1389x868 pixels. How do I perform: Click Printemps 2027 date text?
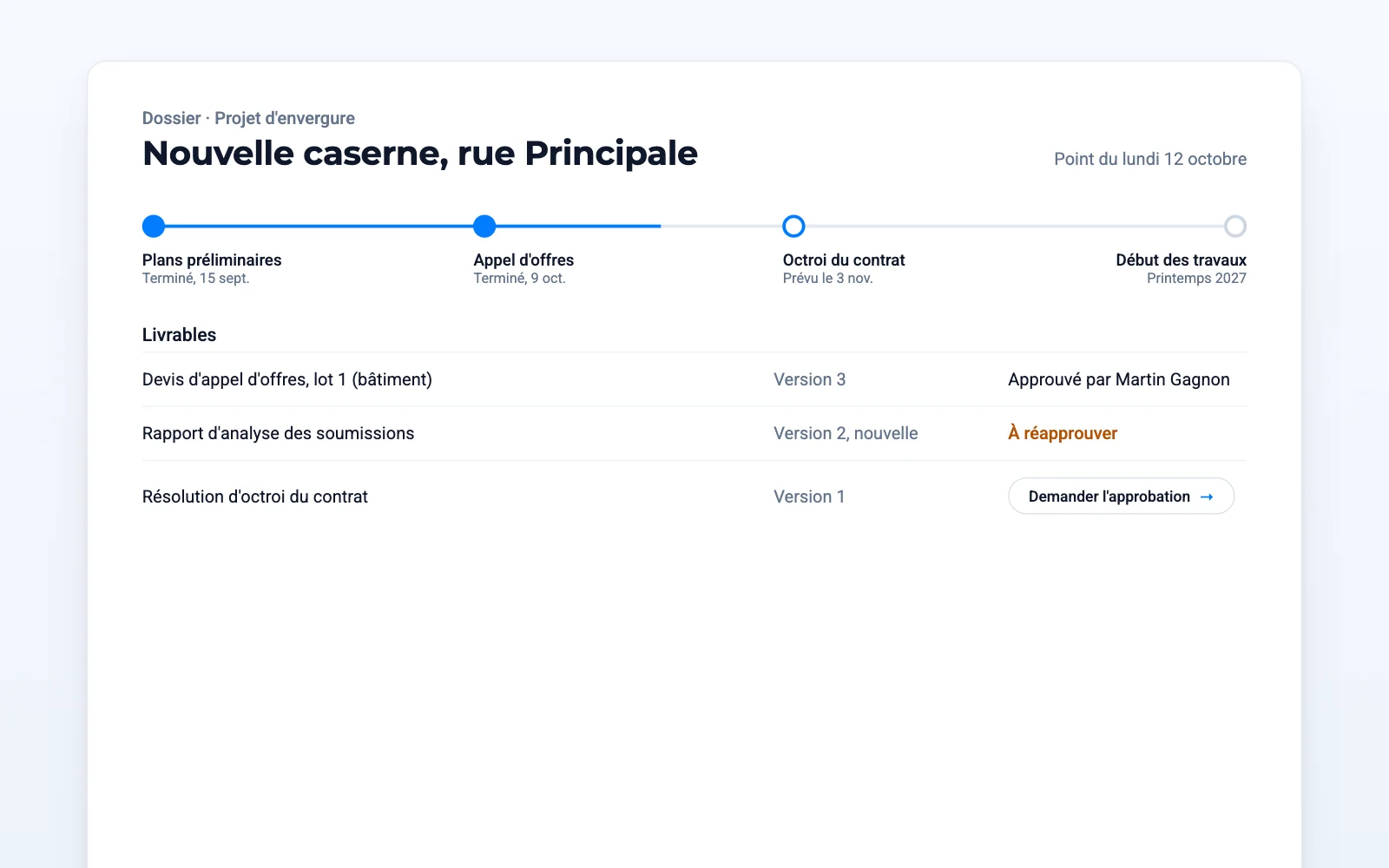coord(1196,279)
